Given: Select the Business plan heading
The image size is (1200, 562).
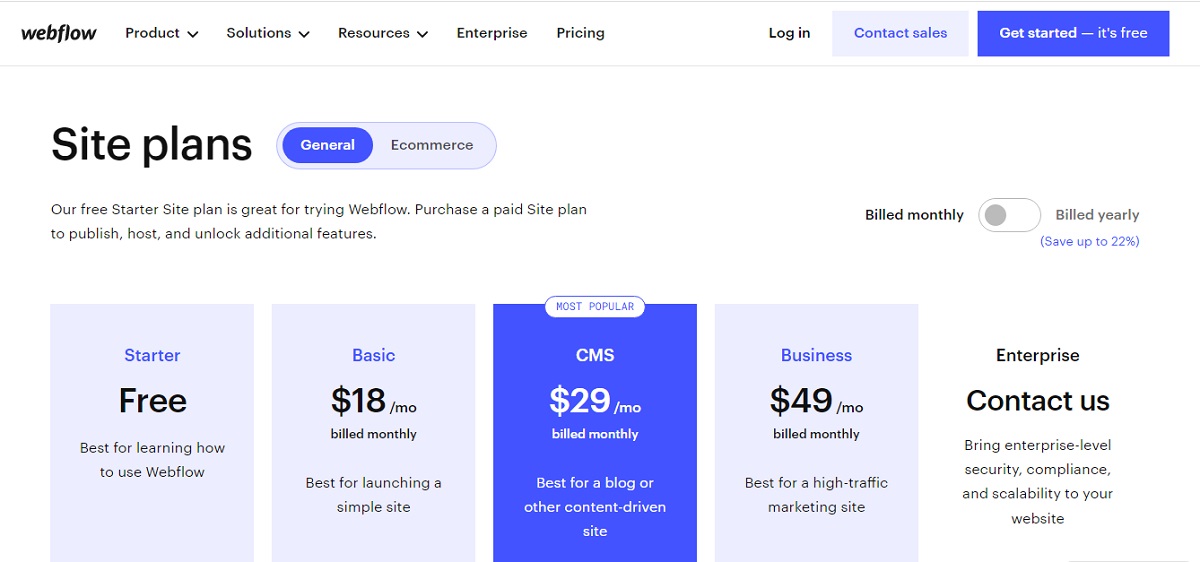Looking at the screenshot, I should point(816,355).
